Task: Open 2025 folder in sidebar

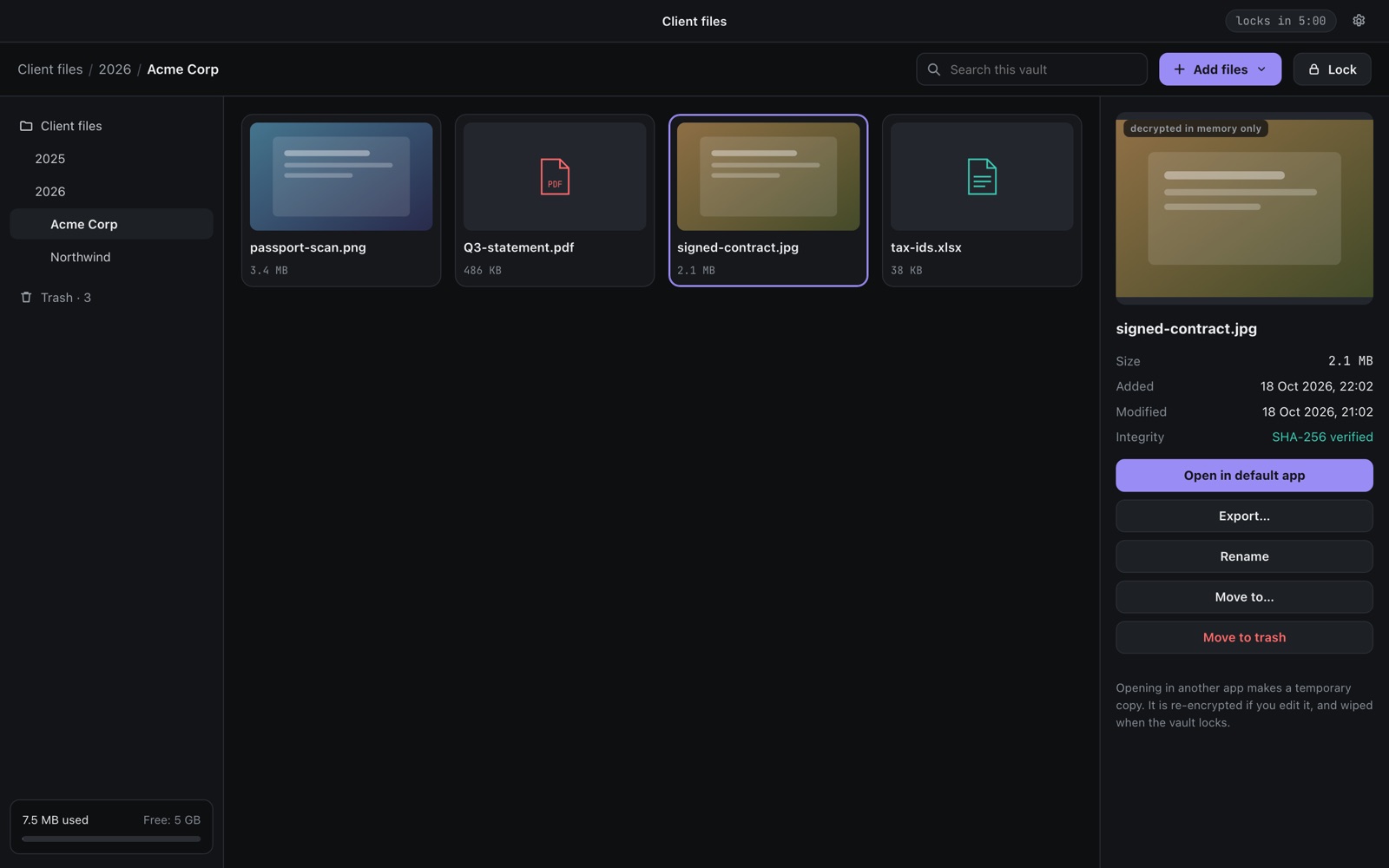Action: (111, 159)
